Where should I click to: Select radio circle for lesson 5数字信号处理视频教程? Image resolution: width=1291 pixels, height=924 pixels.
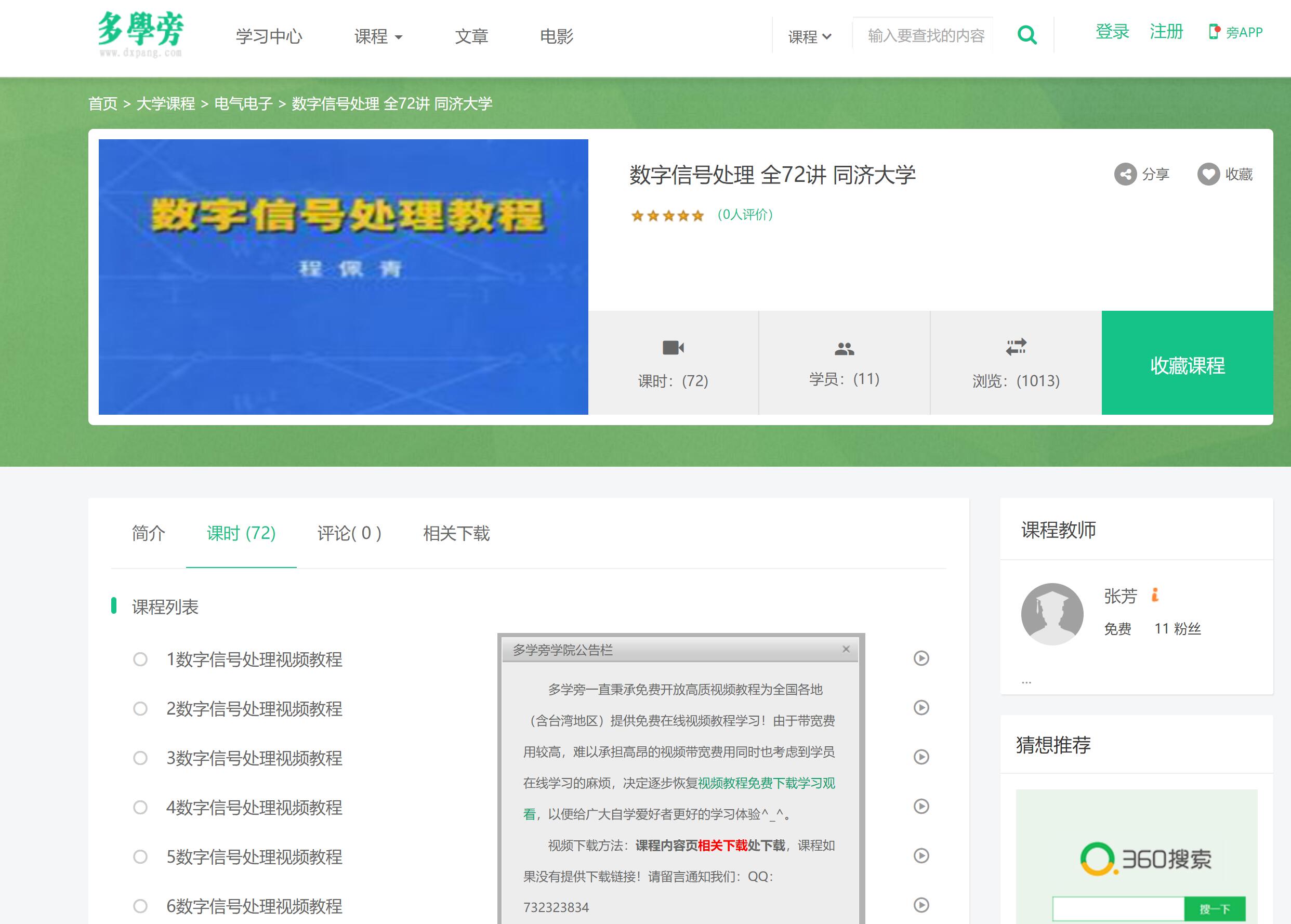point(140,857)
